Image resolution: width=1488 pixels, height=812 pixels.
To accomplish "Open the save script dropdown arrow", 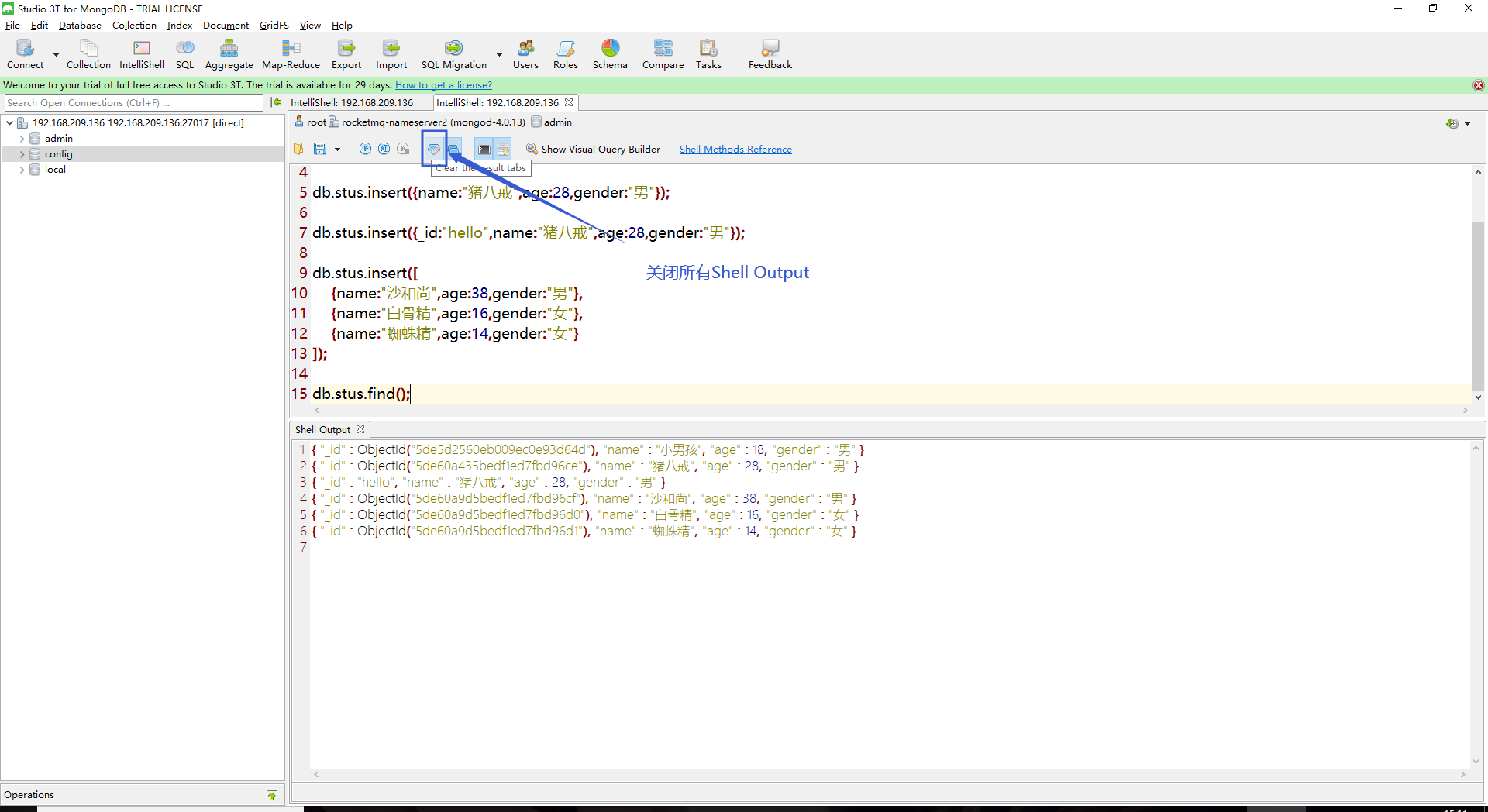I will tap(337, 150).
